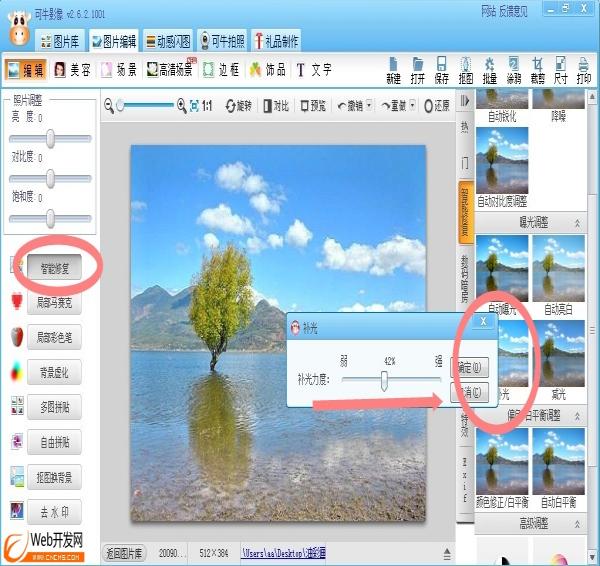Select the 自动白平衡 effect thumbnail
The image size is (600, 566).
click(558, 457)
